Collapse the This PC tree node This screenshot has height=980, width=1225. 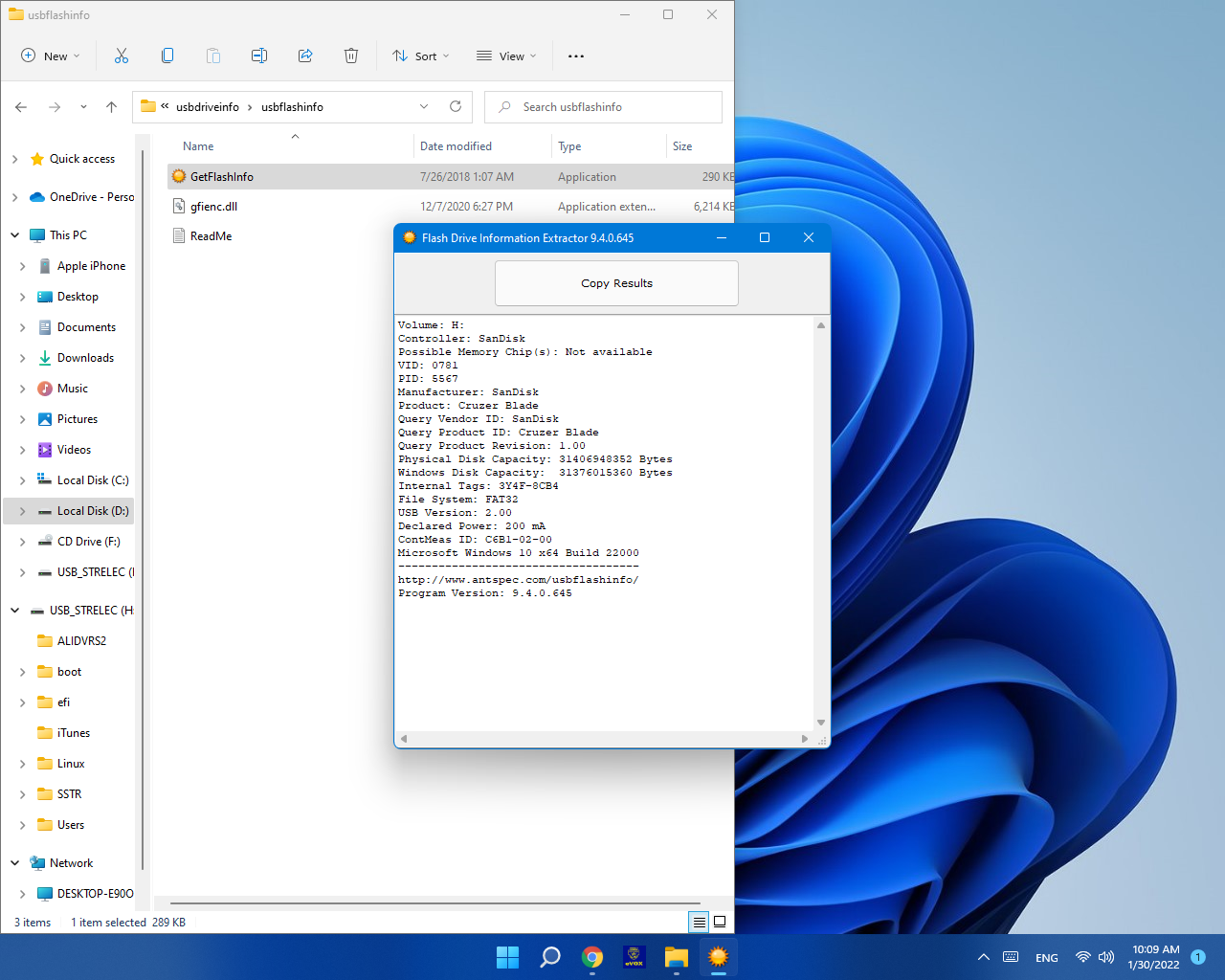coord(14,235)
